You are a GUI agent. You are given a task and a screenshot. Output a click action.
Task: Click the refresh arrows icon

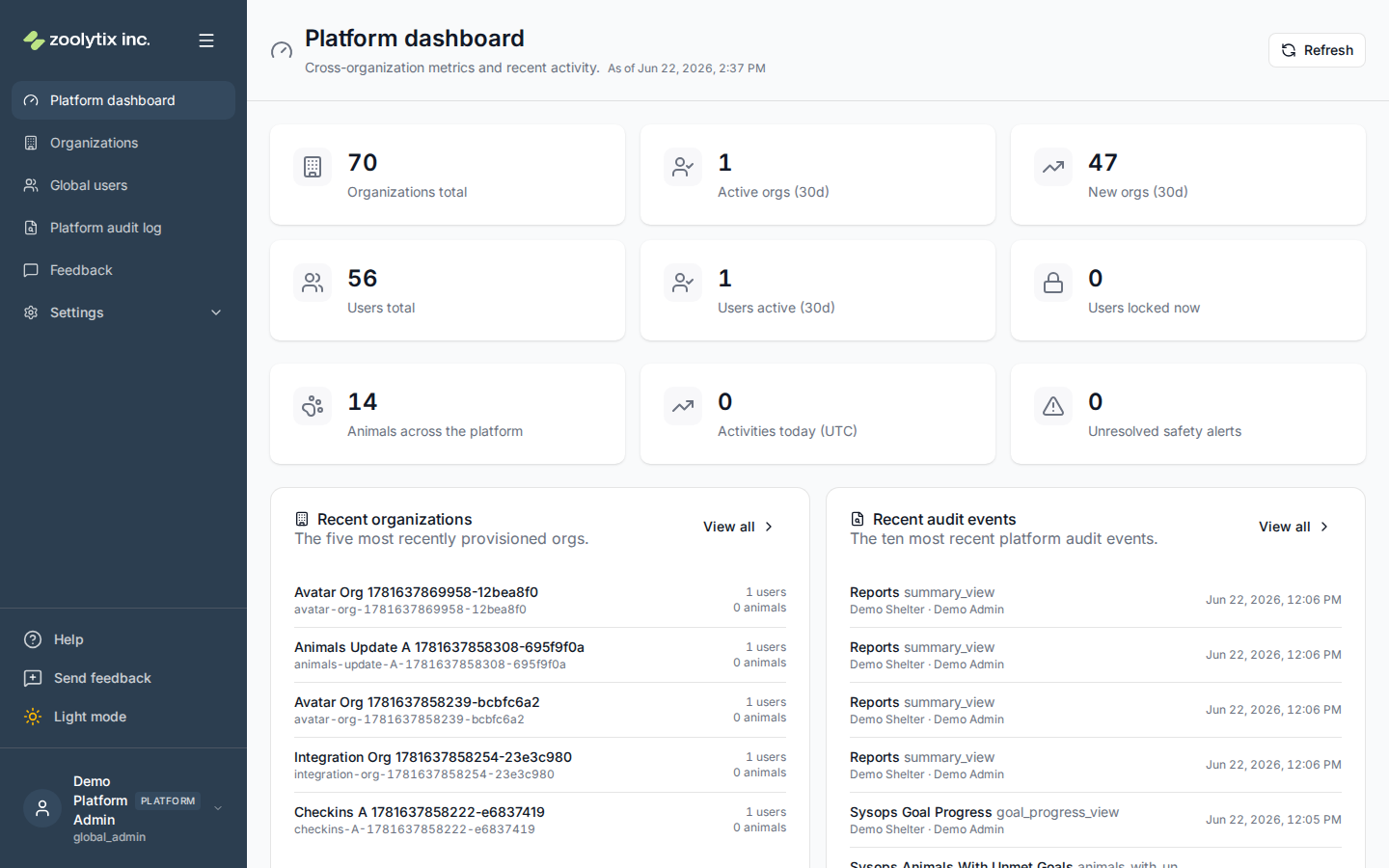click(1289, 50)
